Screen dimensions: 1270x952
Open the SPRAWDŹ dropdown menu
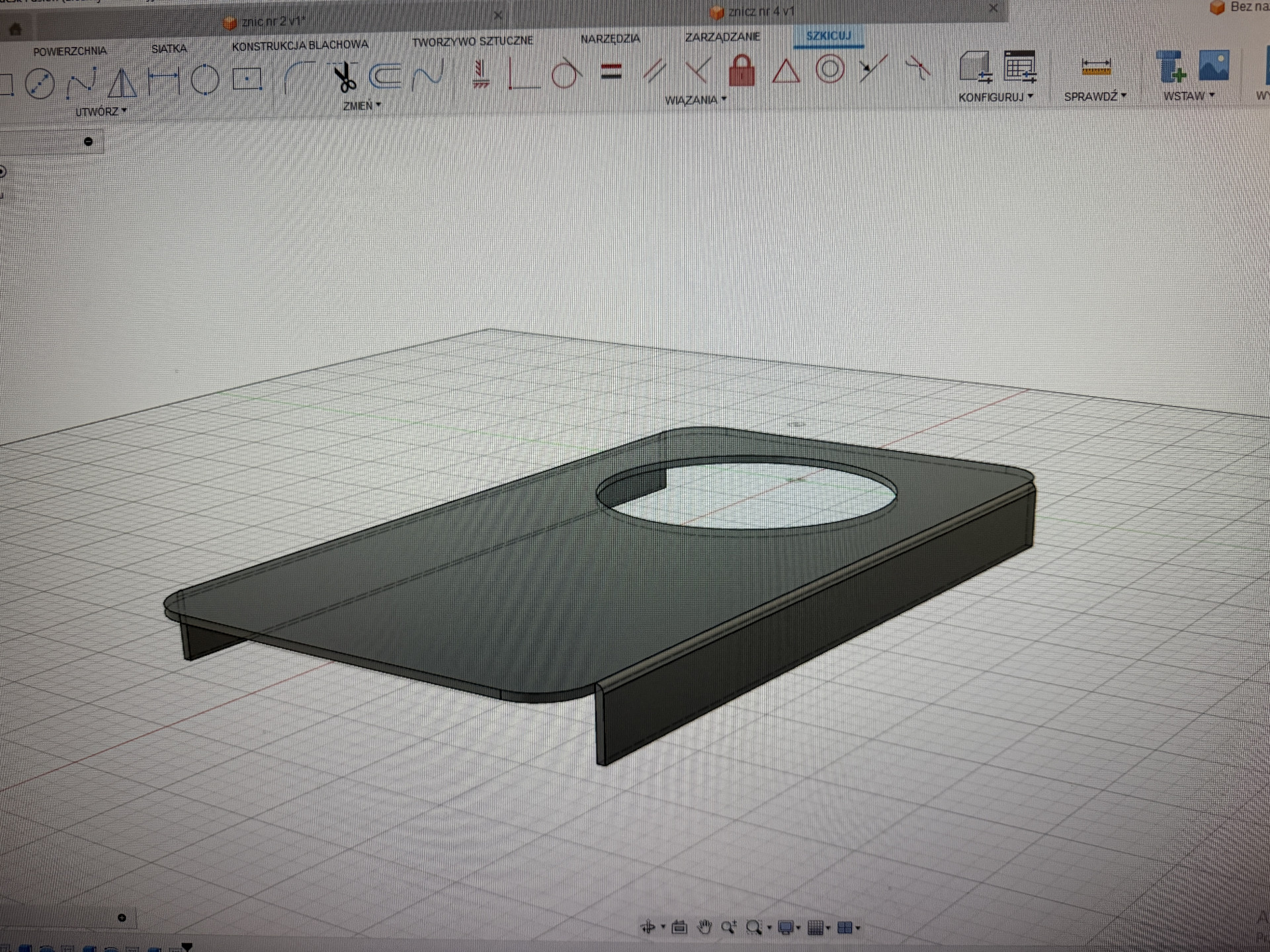coord(1095,97)
